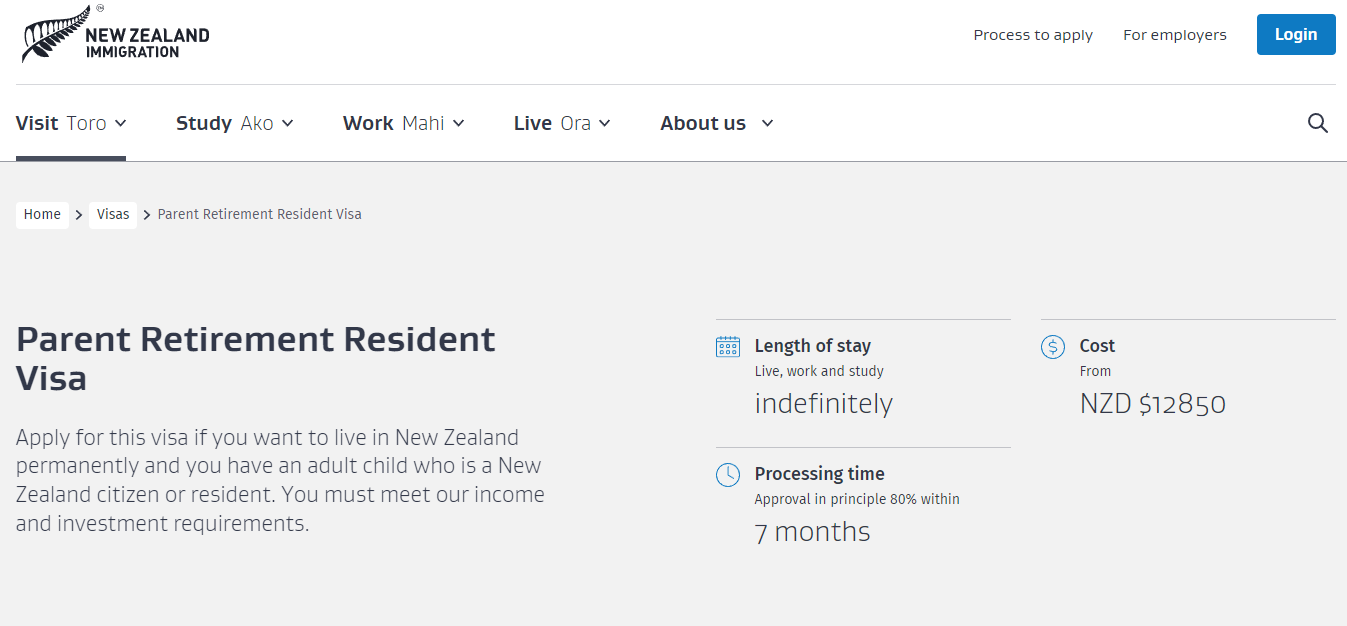The width and height of the screenshot is (1347, 626).
Task: Follow the Process to apply link
Action: click(1033, 35)
